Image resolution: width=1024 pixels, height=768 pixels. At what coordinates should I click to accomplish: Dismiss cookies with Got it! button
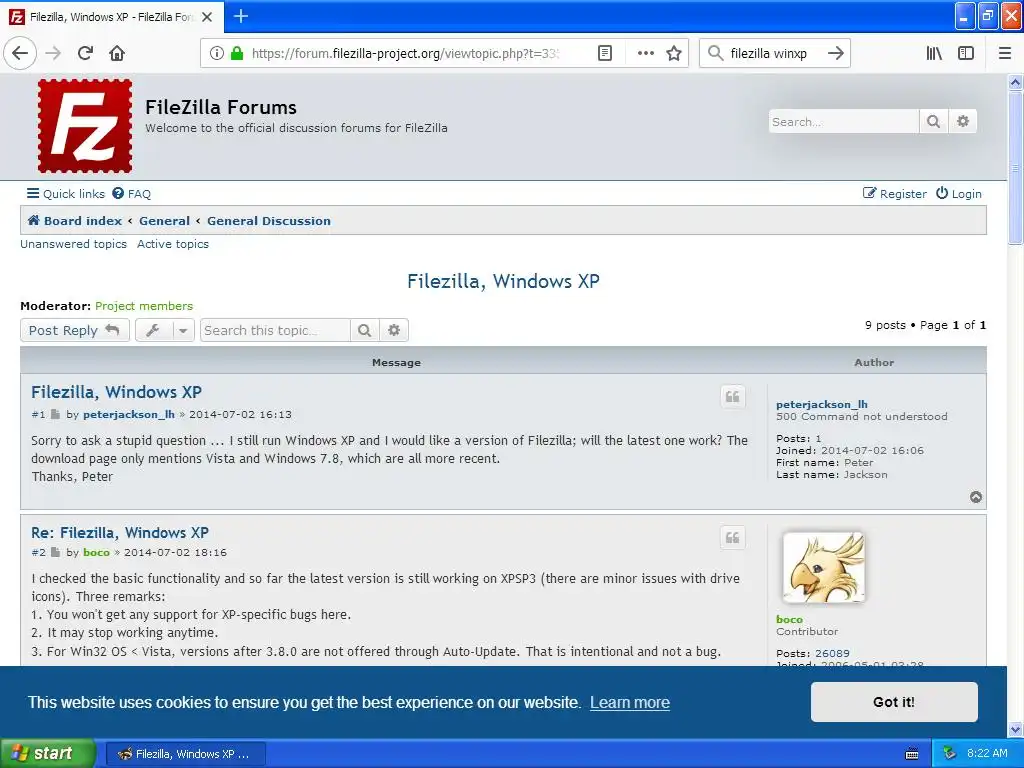894,702
